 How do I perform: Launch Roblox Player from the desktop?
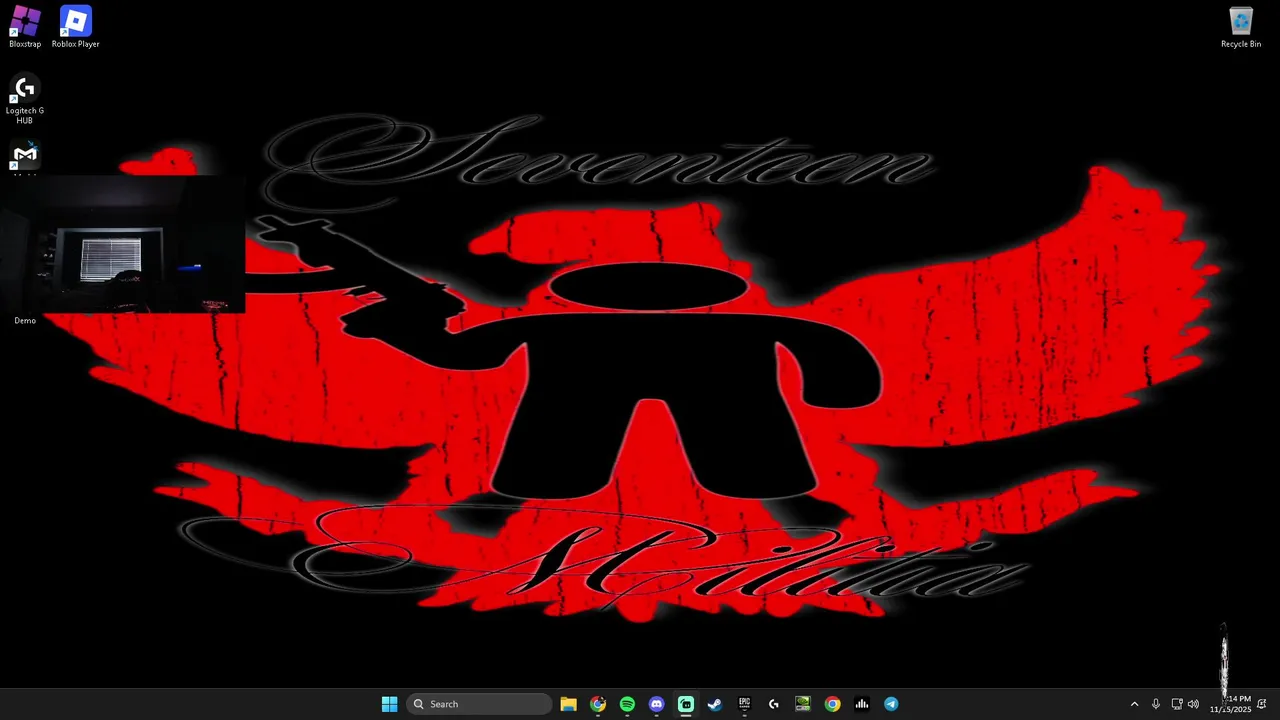click(x=75, y=27)
